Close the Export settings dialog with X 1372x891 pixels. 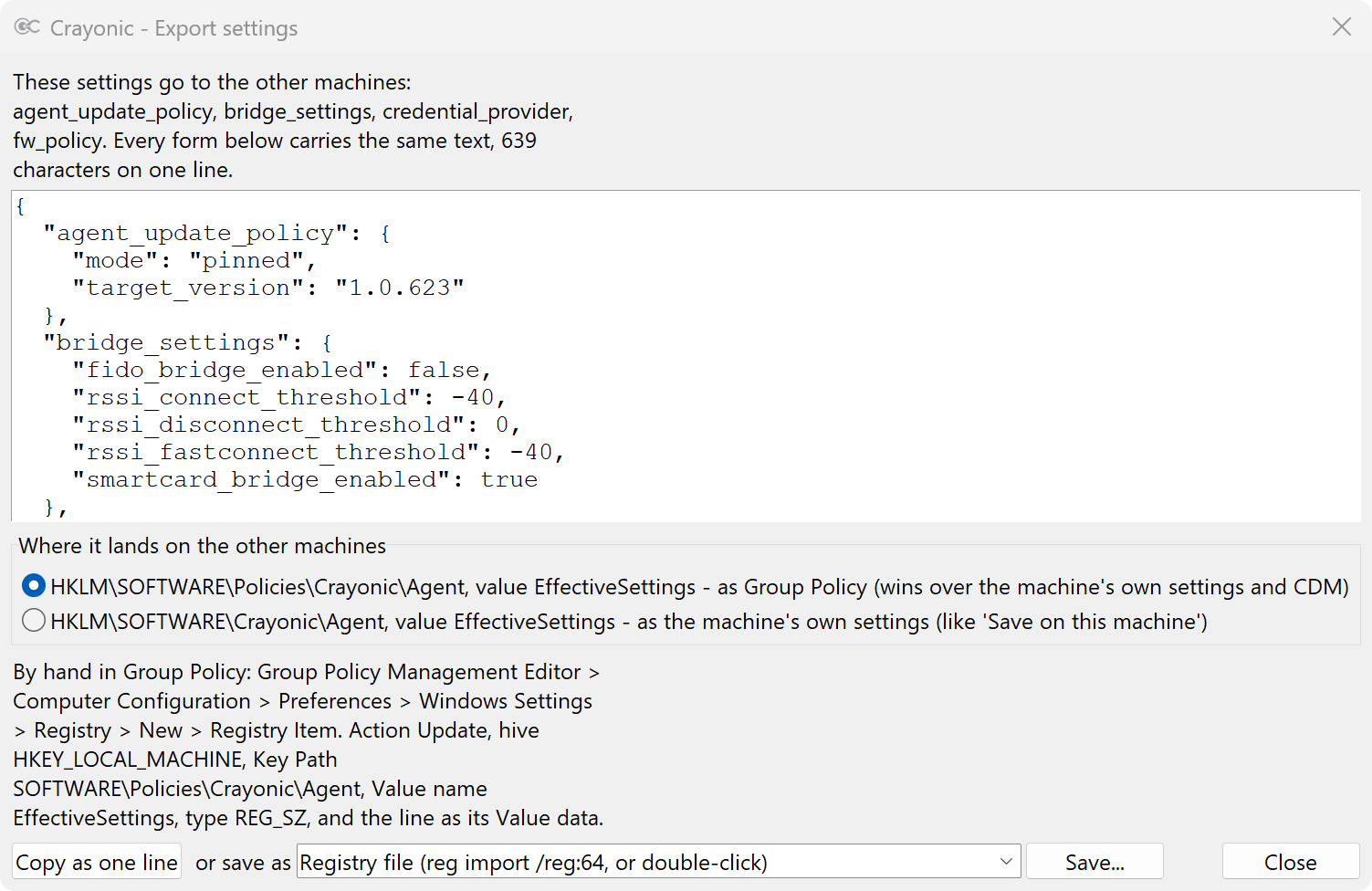tap(1341, 26)
